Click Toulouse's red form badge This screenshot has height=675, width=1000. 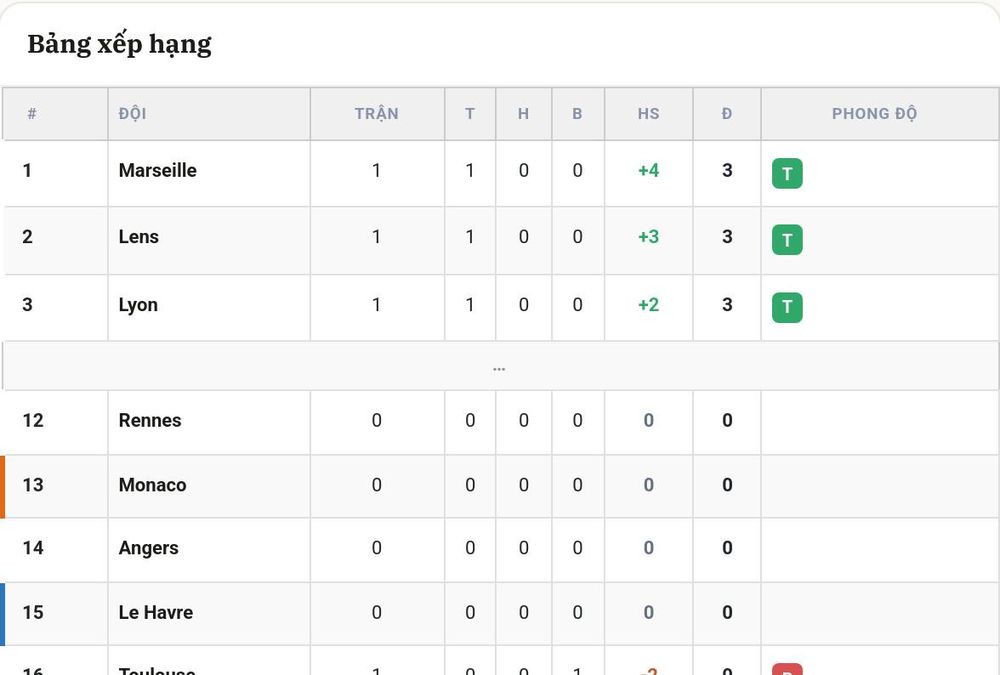coord(787,670)
